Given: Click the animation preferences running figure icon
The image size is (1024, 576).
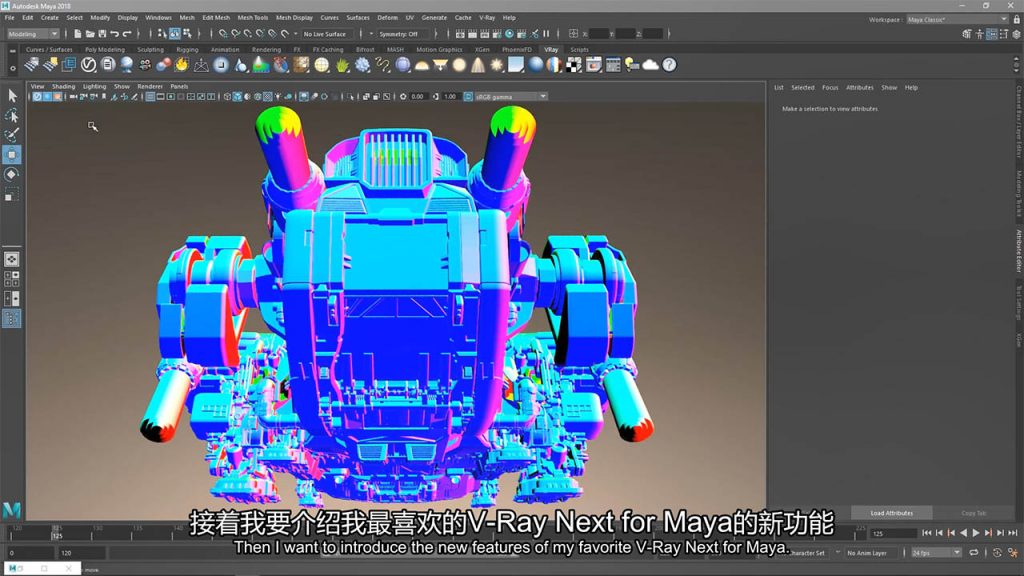Looking at the screenshot, I should coord(1012,552).
